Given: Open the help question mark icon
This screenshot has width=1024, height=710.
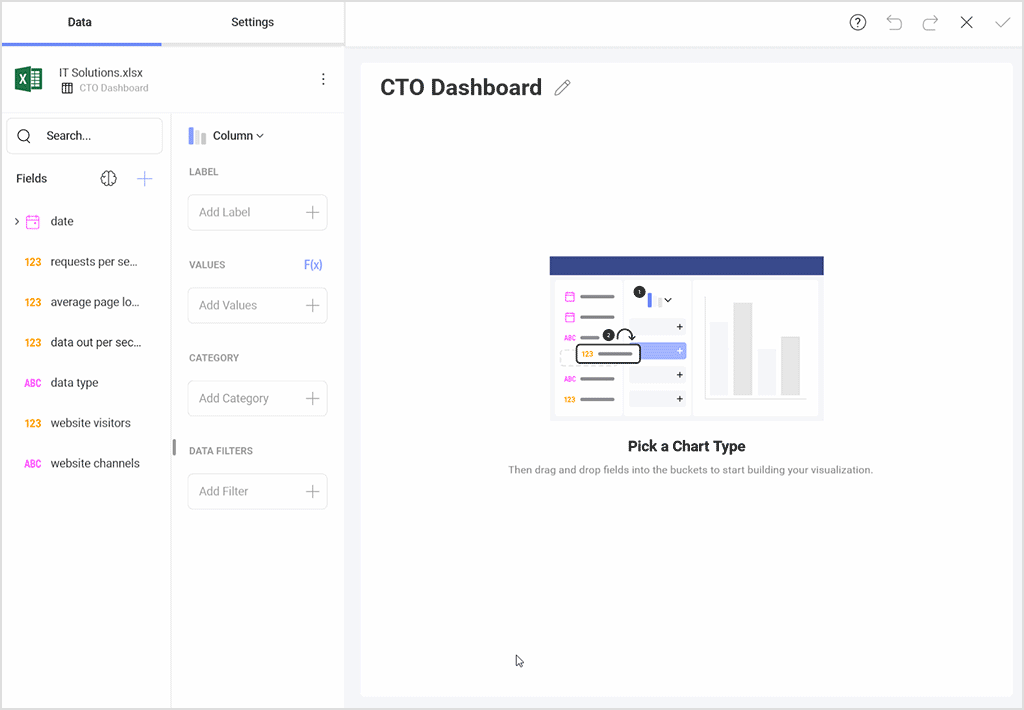Looking at the screenshot, I should pos(857,23).
